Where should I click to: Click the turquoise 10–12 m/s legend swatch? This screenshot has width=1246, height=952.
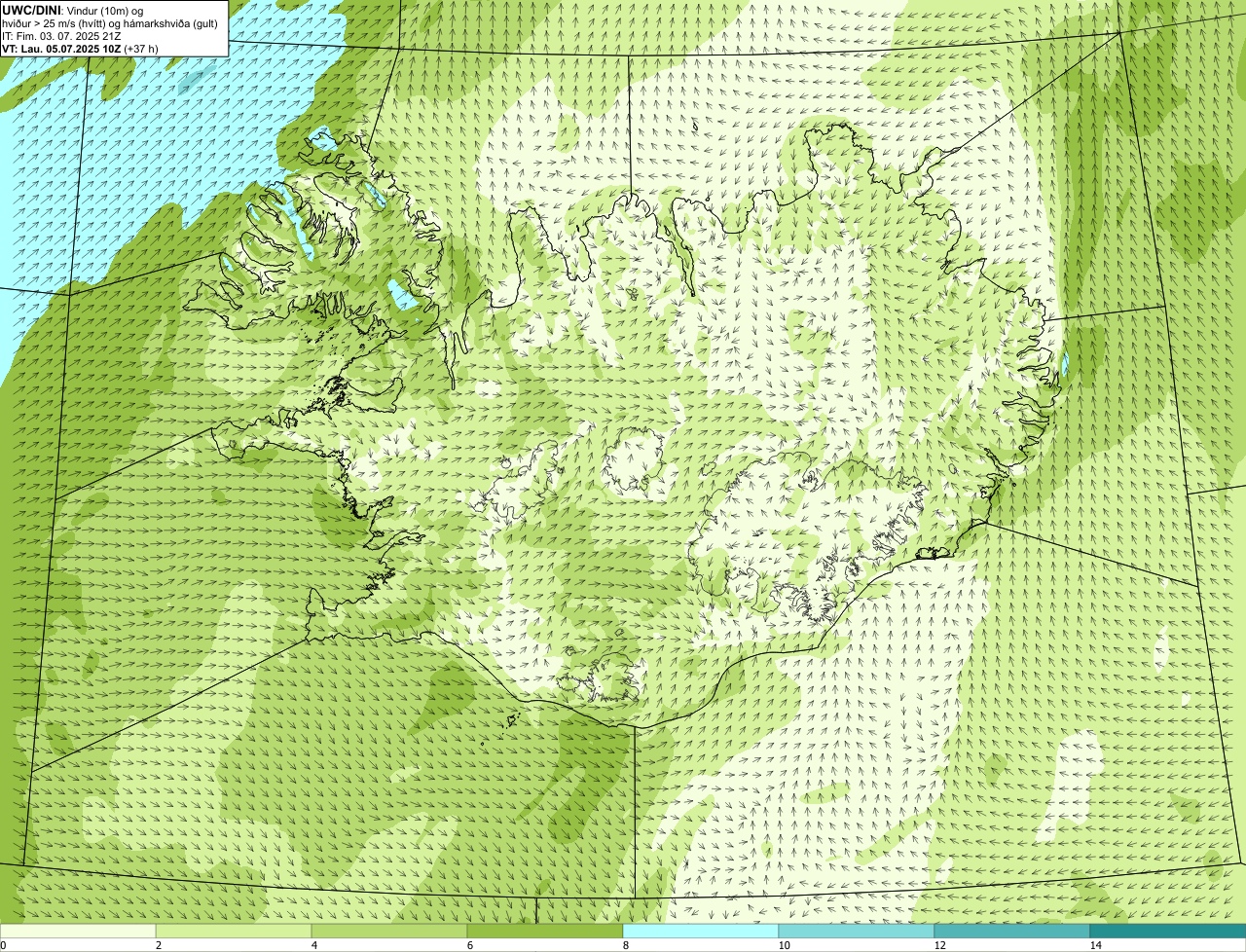click(x=857, y=931)
